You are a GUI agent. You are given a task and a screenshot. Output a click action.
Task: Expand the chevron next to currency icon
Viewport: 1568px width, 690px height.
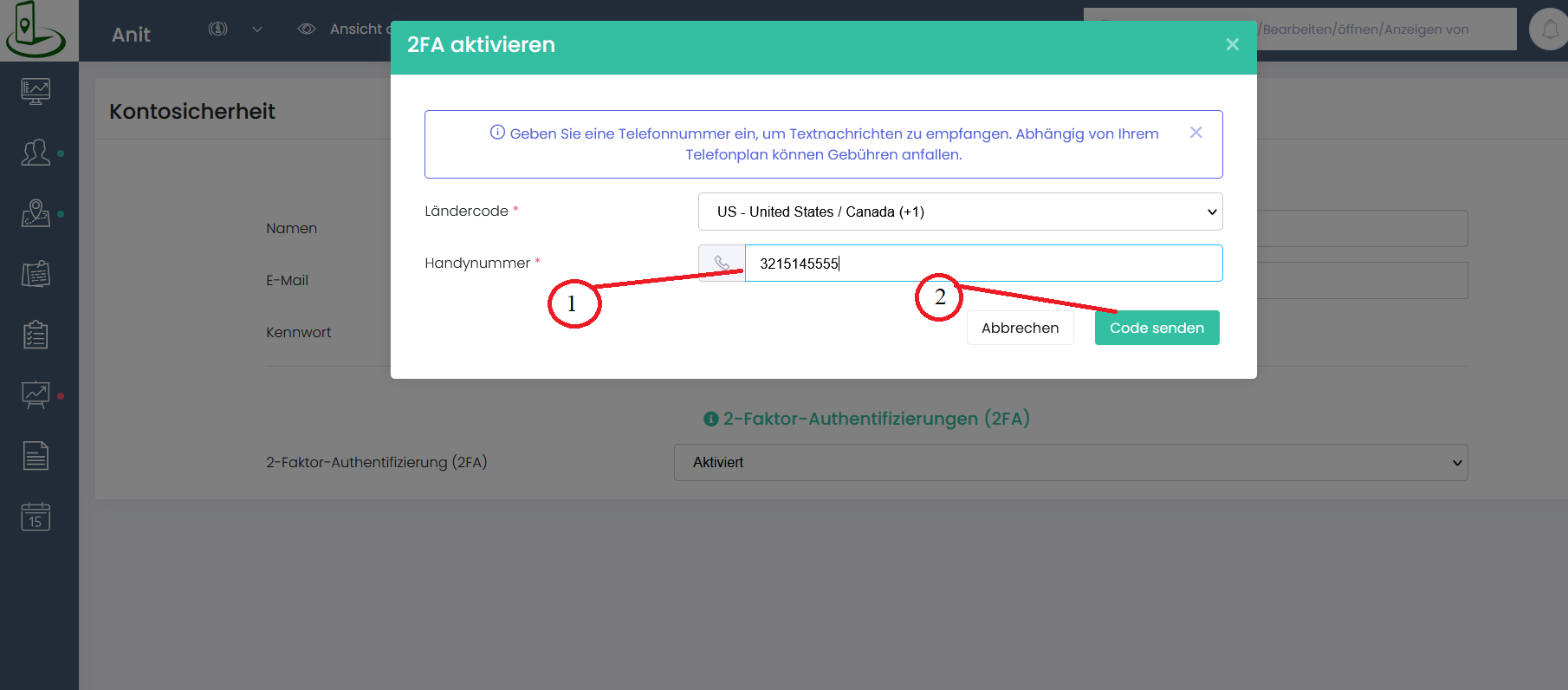point(257,29)
